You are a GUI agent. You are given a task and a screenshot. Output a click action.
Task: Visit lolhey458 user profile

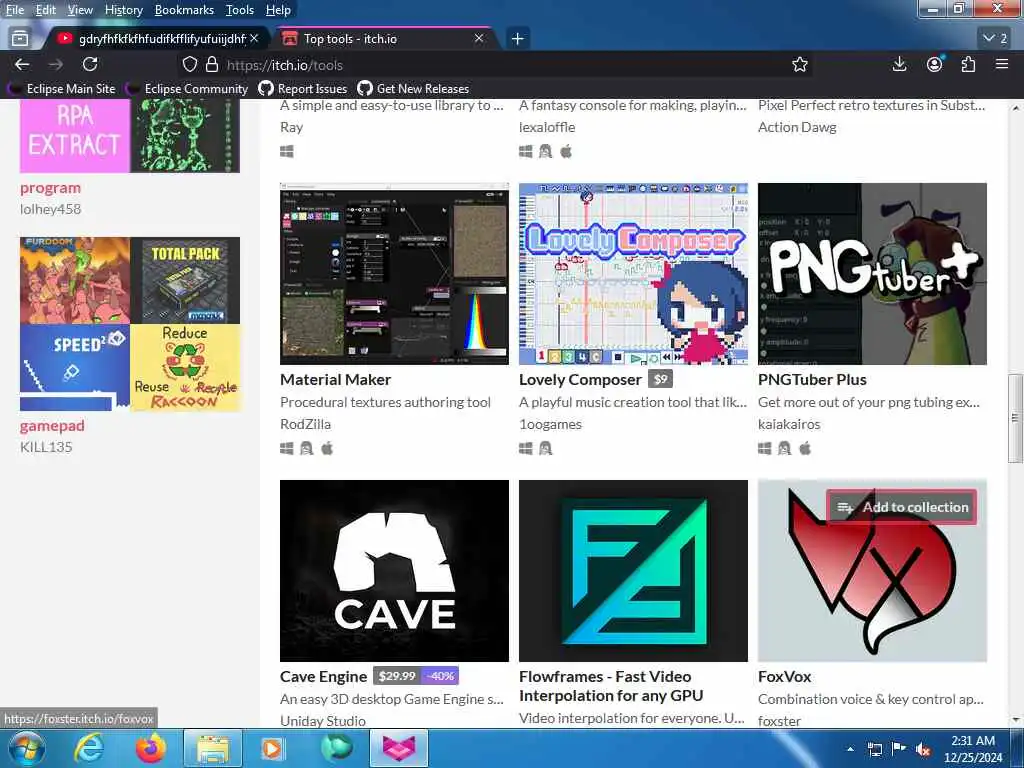pos(50,209)
